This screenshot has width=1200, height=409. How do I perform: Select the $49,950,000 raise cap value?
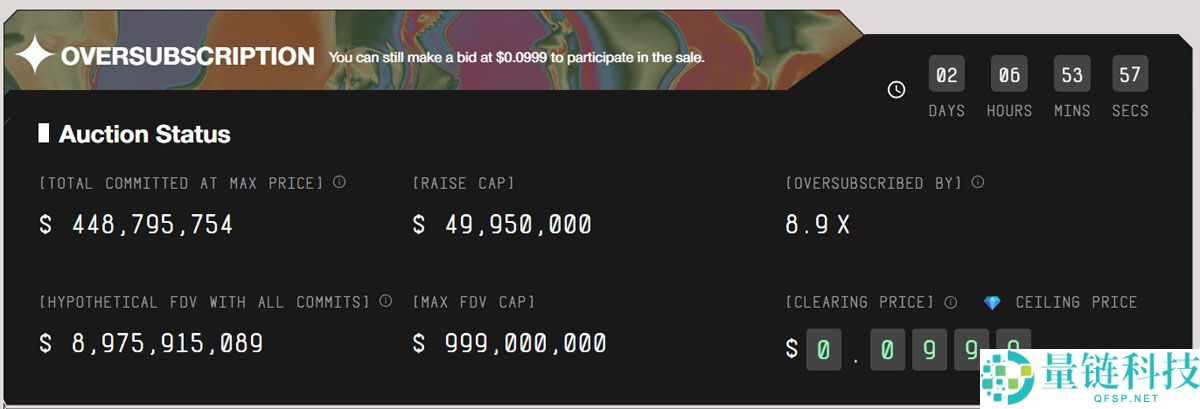[x=502, y=225]
